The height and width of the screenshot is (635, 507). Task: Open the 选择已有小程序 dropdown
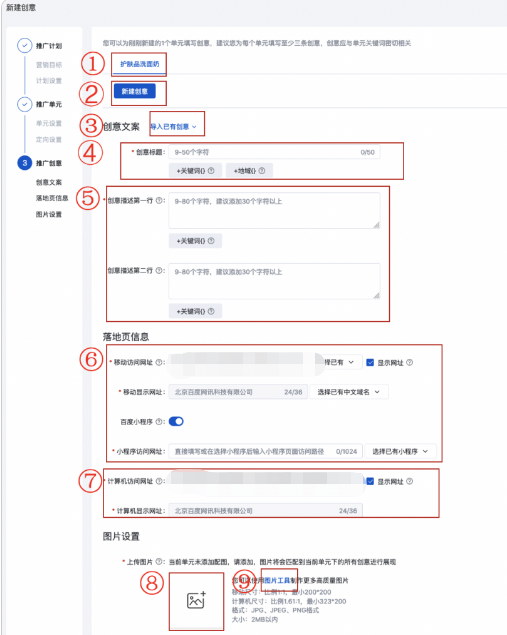coord(400,451)
